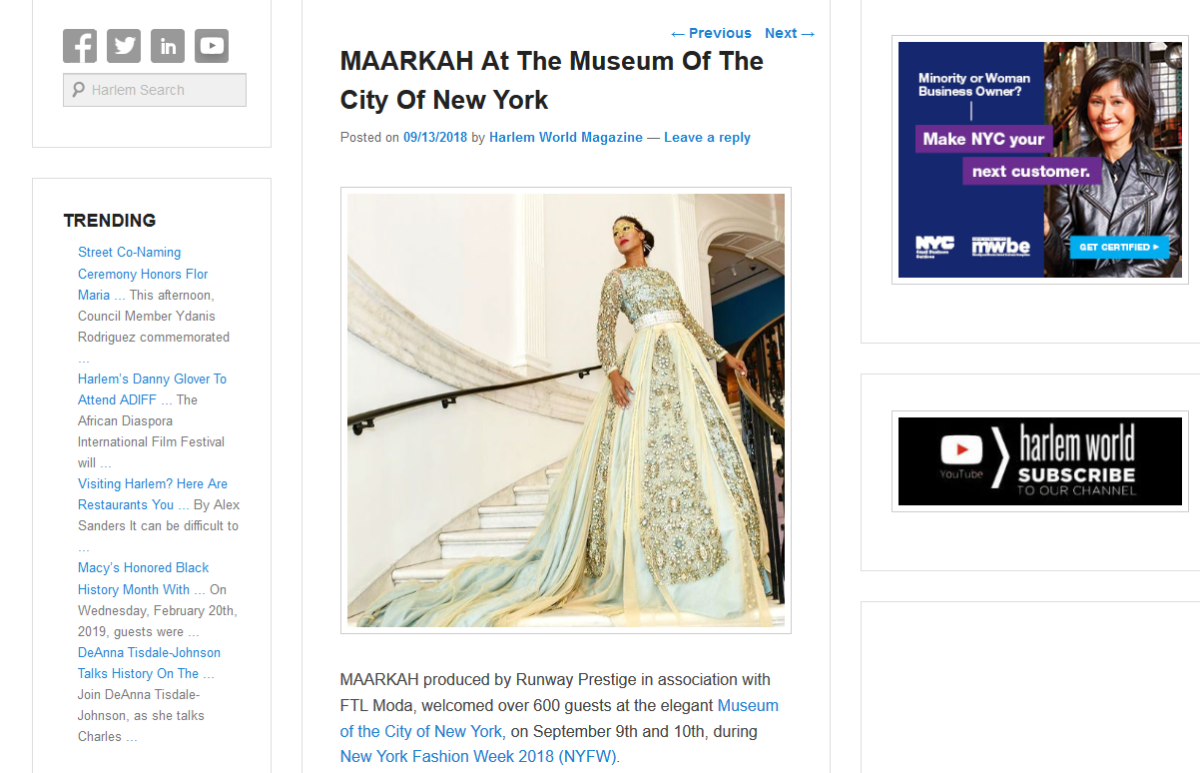Click the Leave a reply link
Image resolution: width=1200 pixels, height=773 pixels.
pos(707,137)
